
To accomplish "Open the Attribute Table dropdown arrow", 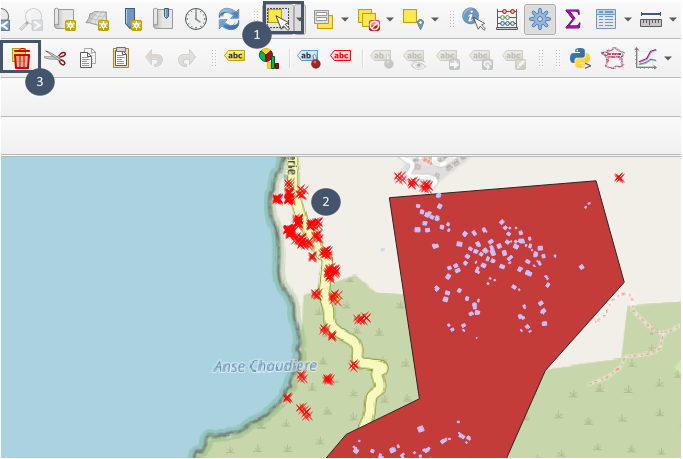I will pyautogui.click(x=627, y=19).
